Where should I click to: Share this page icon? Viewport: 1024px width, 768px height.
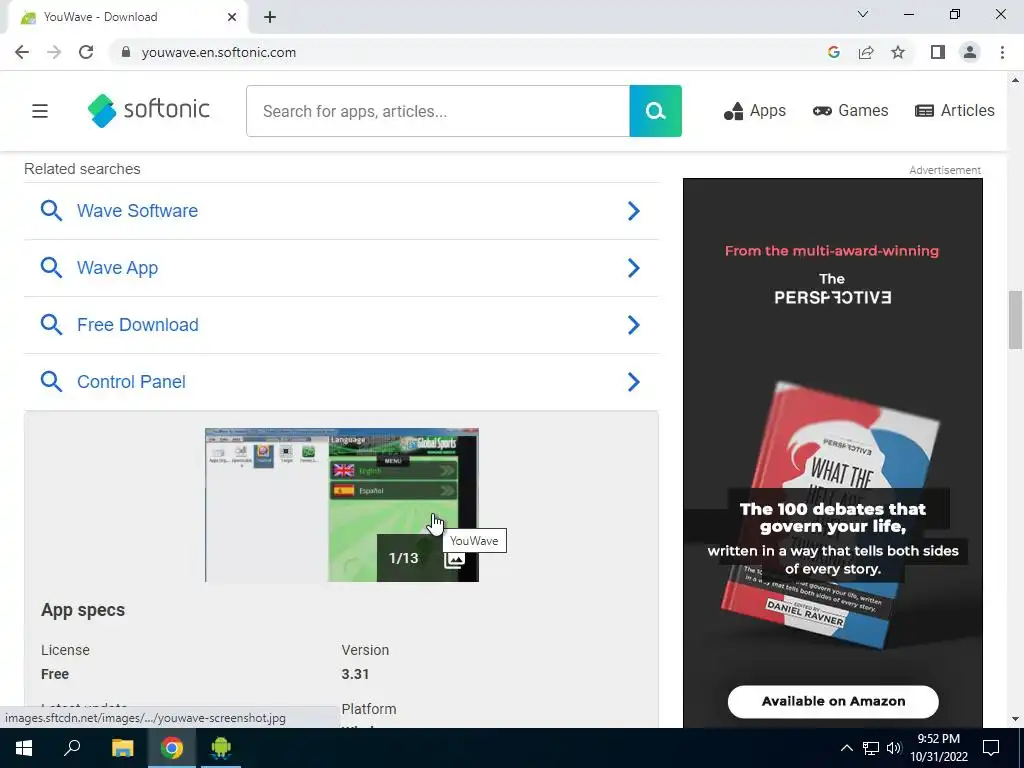(x=866, y=52)
